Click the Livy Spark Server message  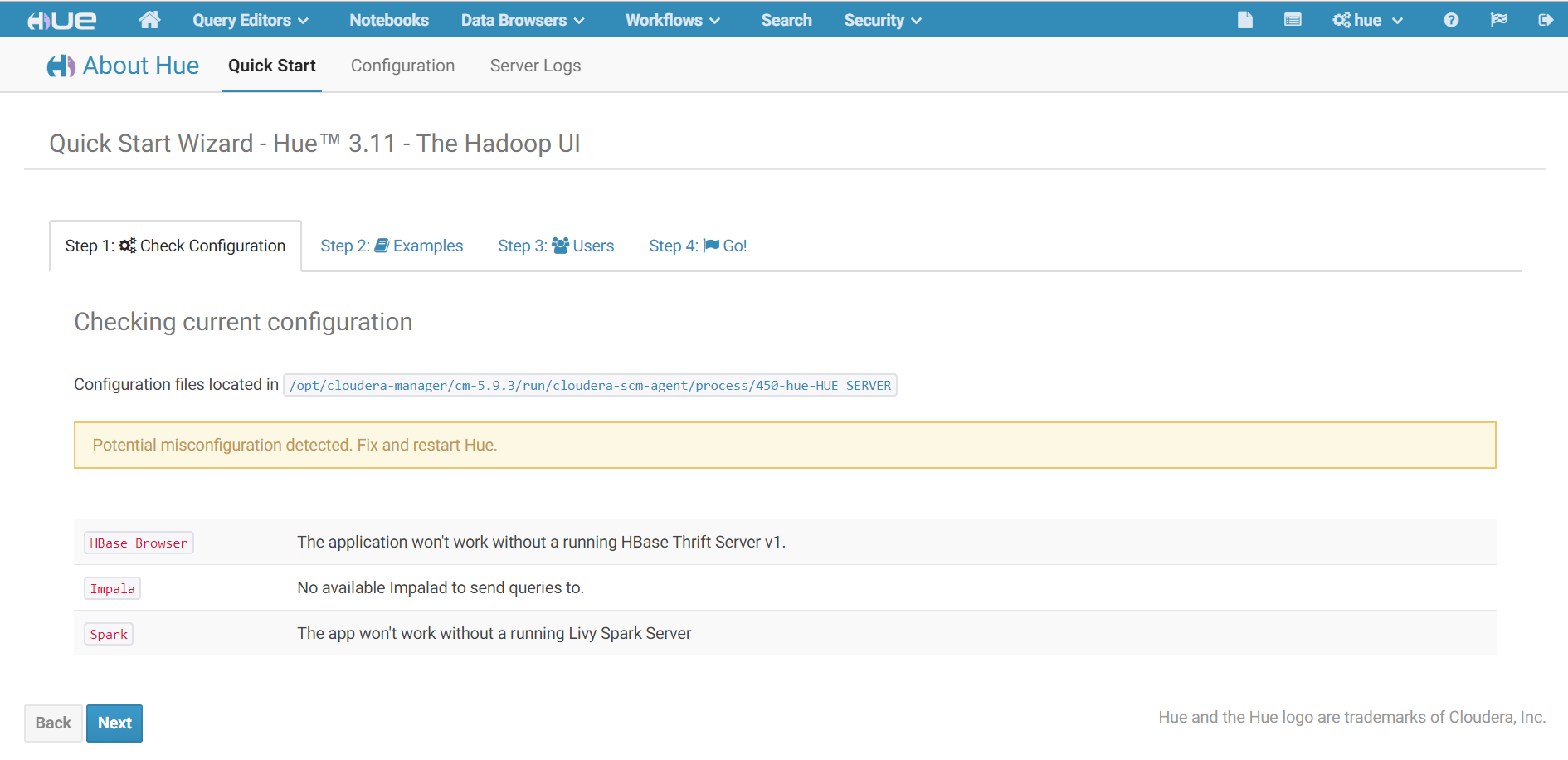tap(494, 633)
